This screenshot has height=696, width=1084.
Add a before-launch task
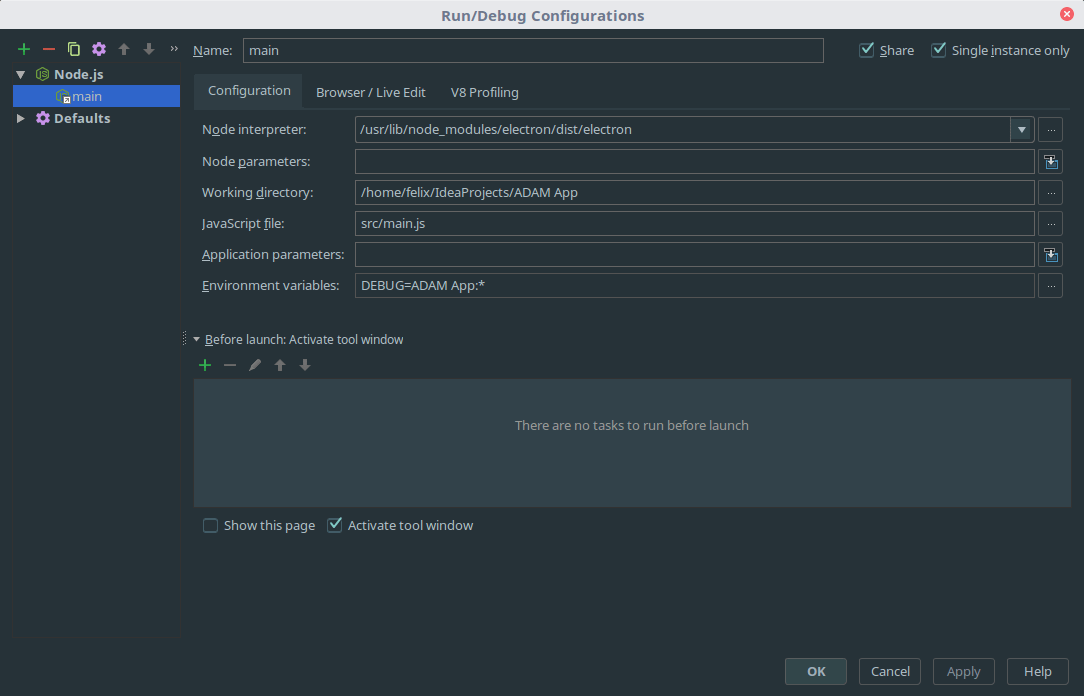[x=205, y=364]
